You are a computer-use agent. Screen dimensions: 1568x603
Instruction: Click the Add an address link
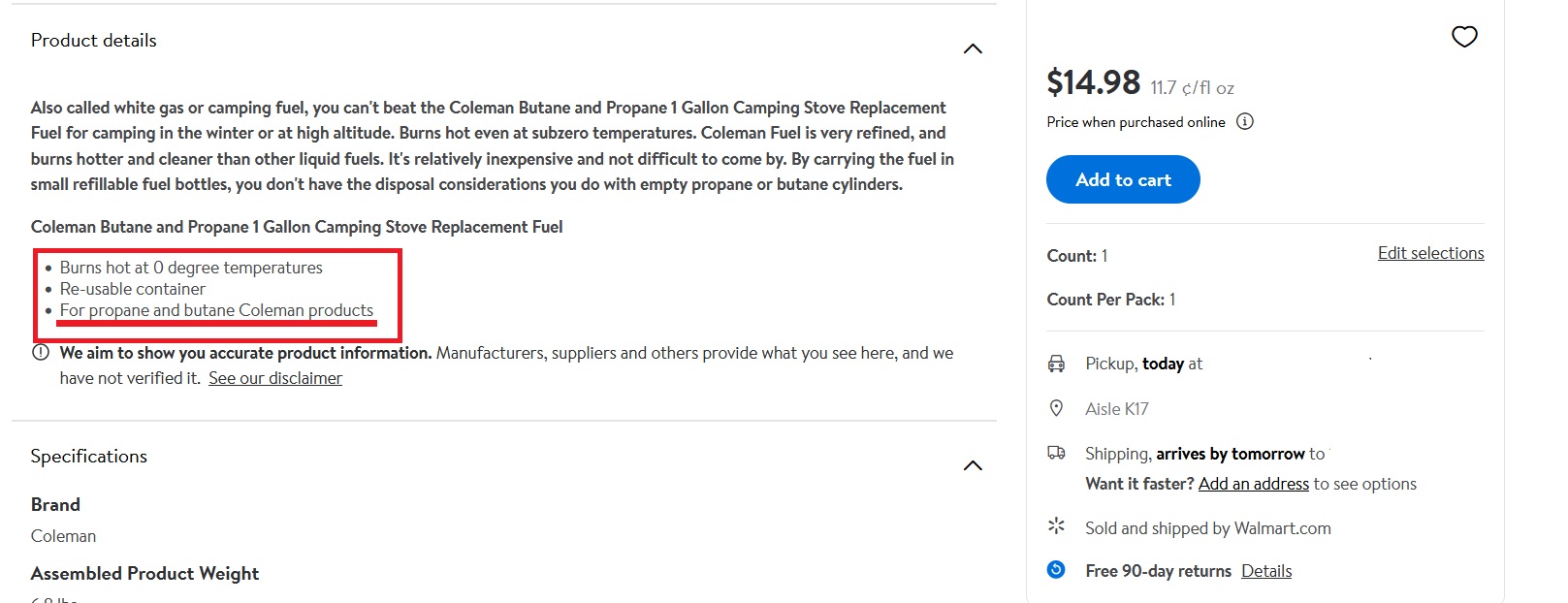(x=1253, y=484)
